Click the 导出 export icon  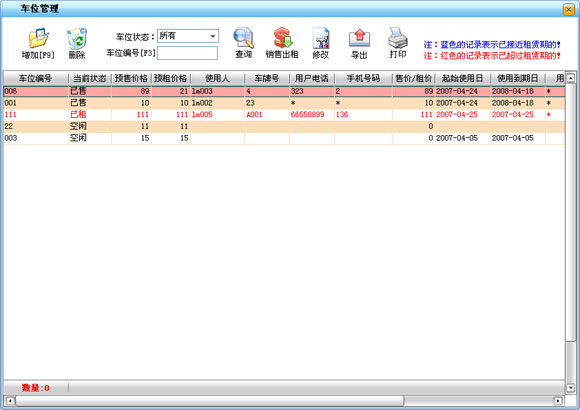[359, 38]
